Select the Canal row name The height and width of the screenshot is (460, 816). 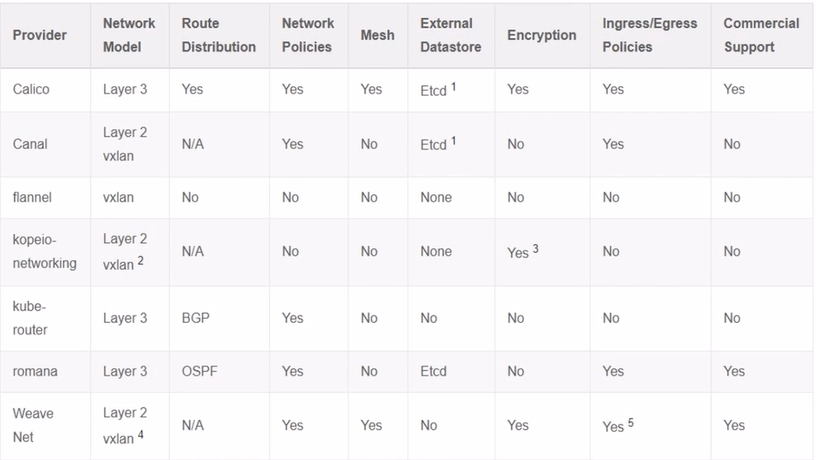[30, 144]
